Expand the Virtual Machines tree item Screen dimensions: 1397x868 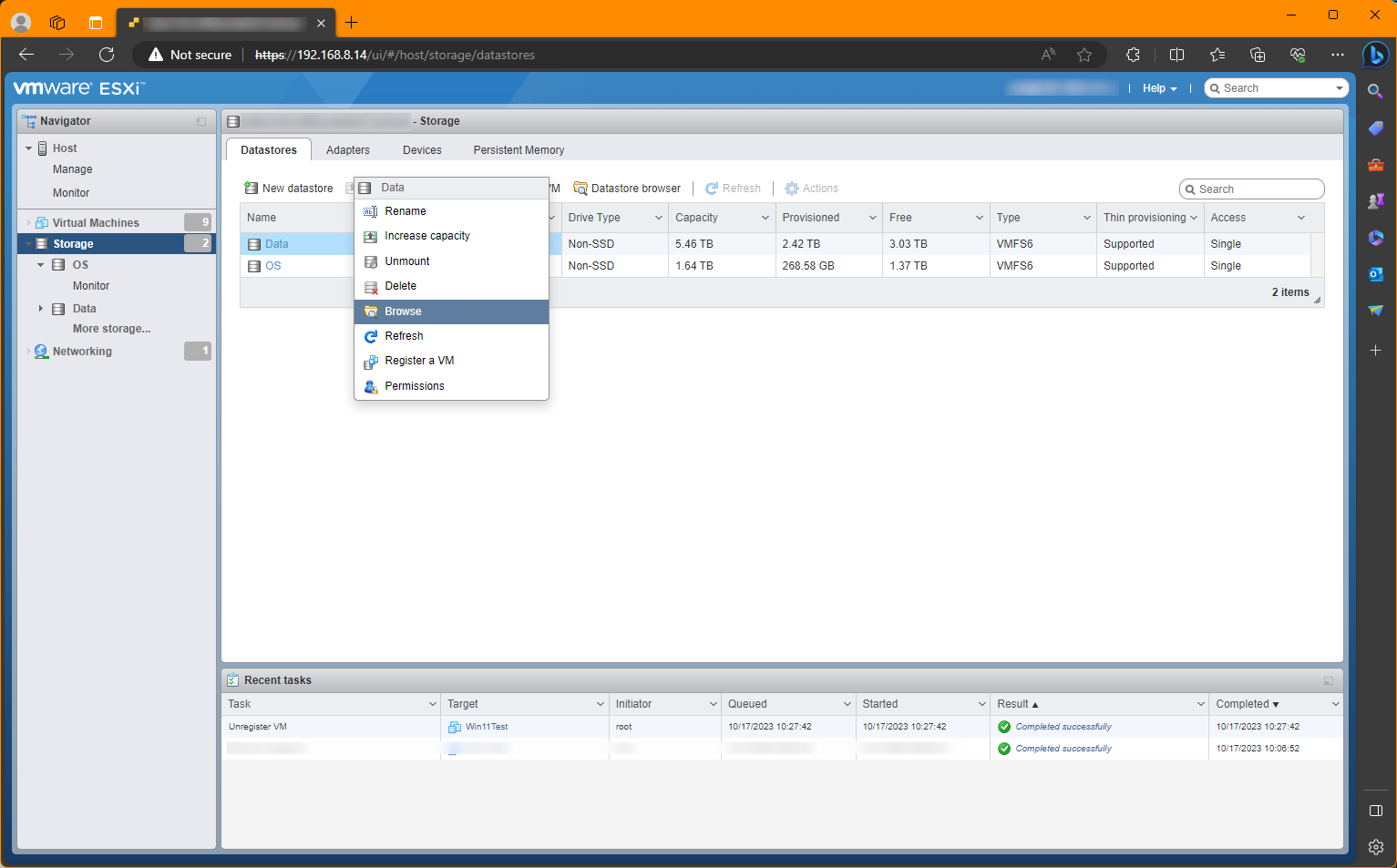27,221
